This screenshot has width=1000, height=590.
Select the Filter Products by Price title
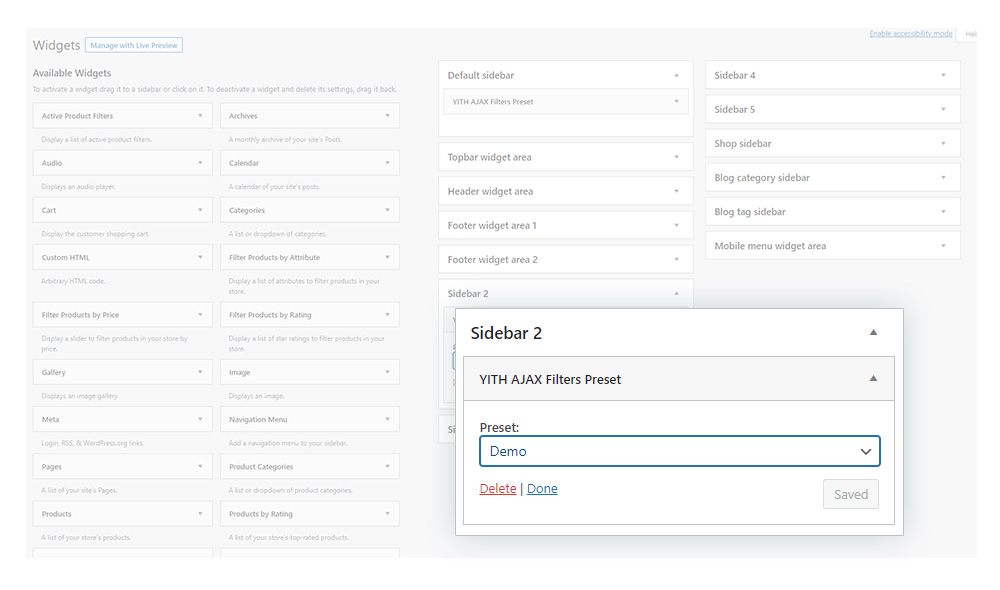80,315
